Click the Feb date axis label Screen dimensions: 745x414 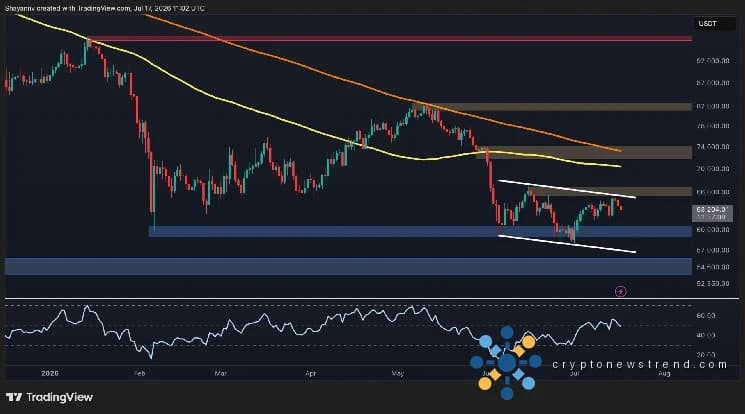[139, 374]
